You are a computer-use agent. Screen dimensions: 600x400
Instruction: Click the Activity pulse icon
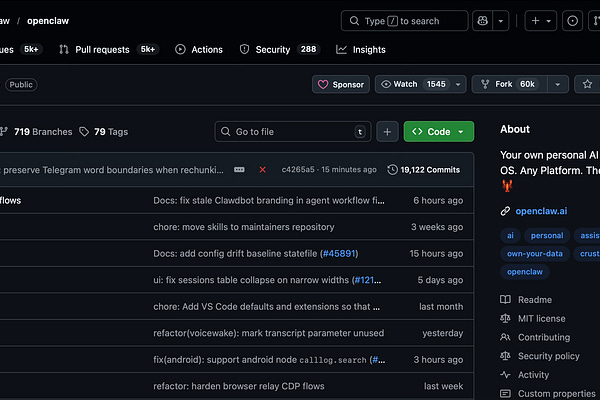[x=505, y=375]
